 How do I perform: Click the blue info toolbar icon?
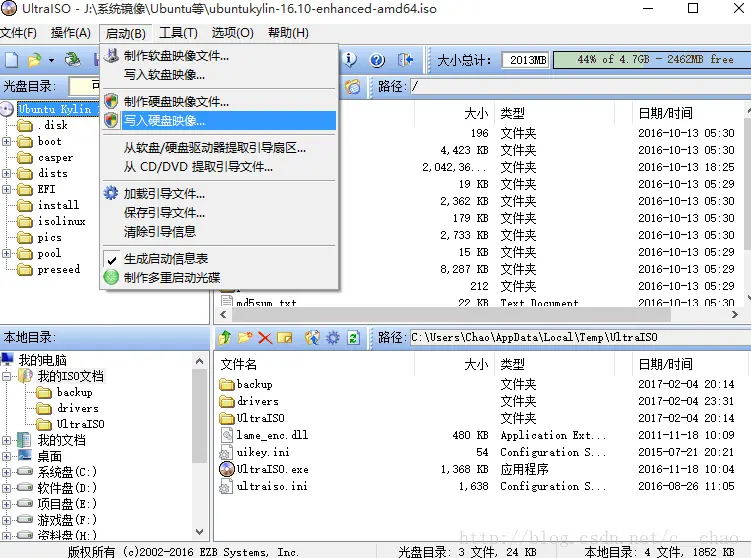click(x=350, y=59)
